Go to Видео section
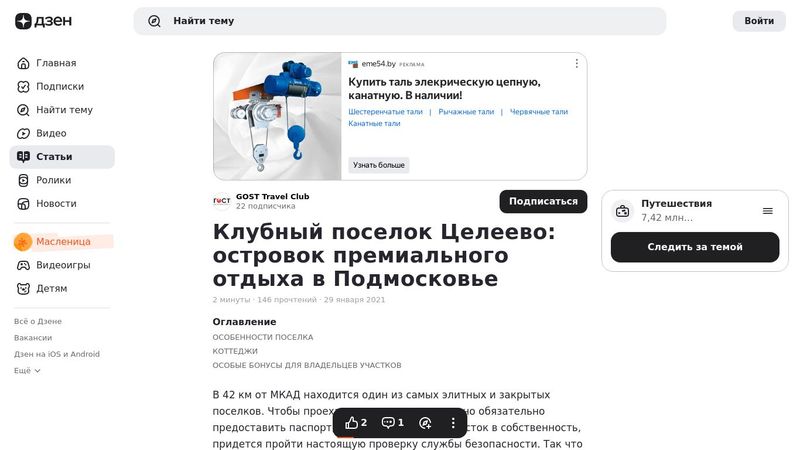800x450 pixels. tap(62, 133)
